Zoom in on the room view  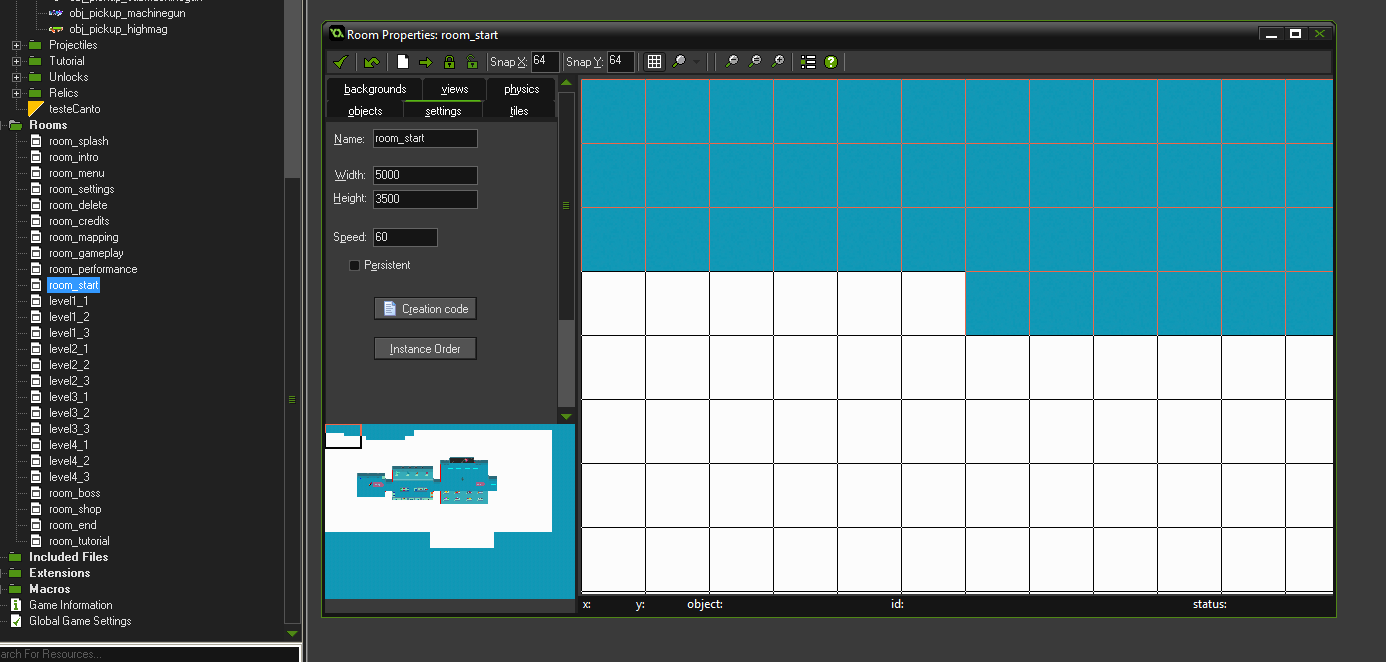[778, 62]
